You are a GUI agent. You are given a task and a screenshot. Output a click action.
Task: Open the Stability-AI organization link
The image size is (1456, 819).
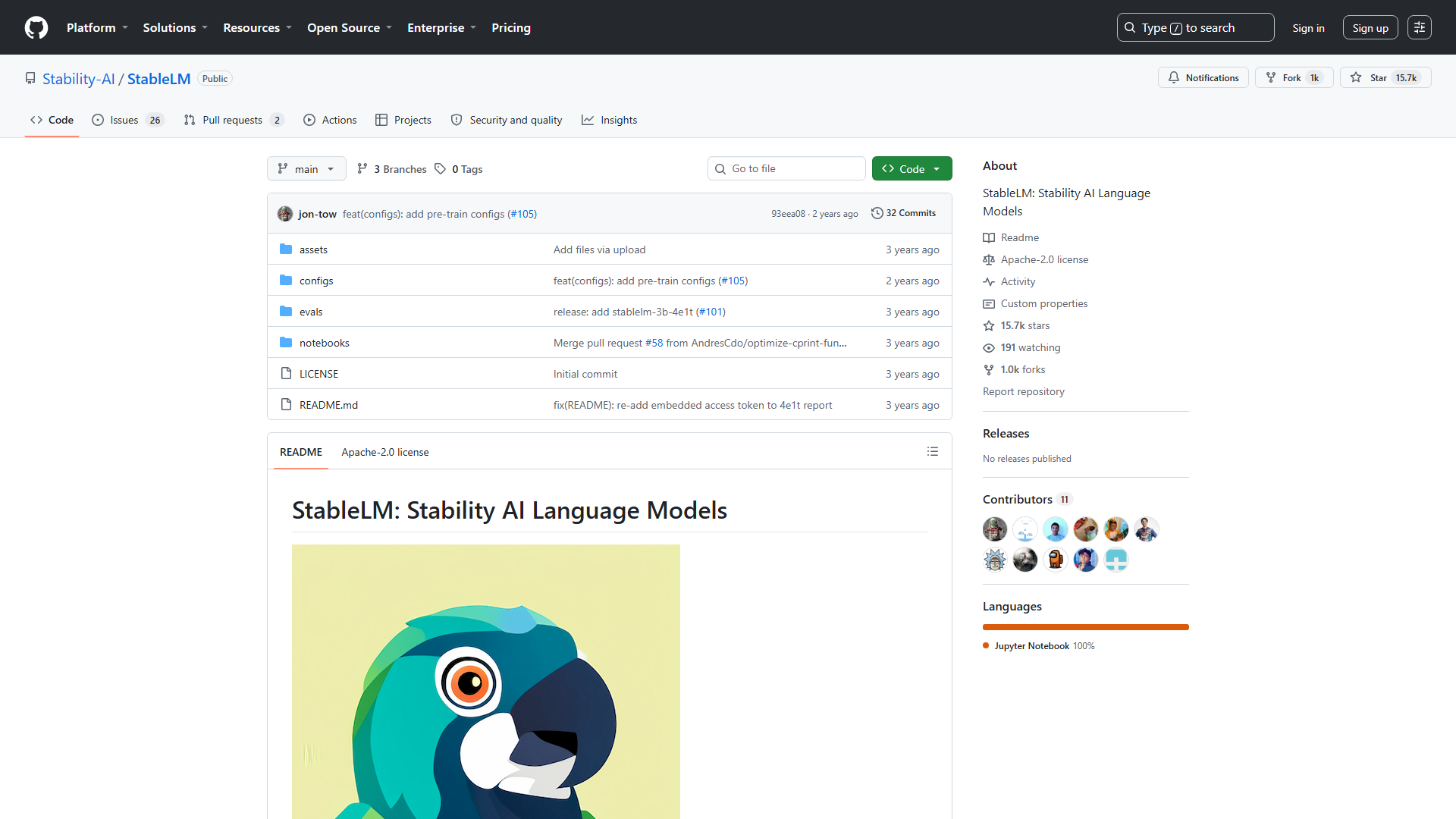[79, 79]
